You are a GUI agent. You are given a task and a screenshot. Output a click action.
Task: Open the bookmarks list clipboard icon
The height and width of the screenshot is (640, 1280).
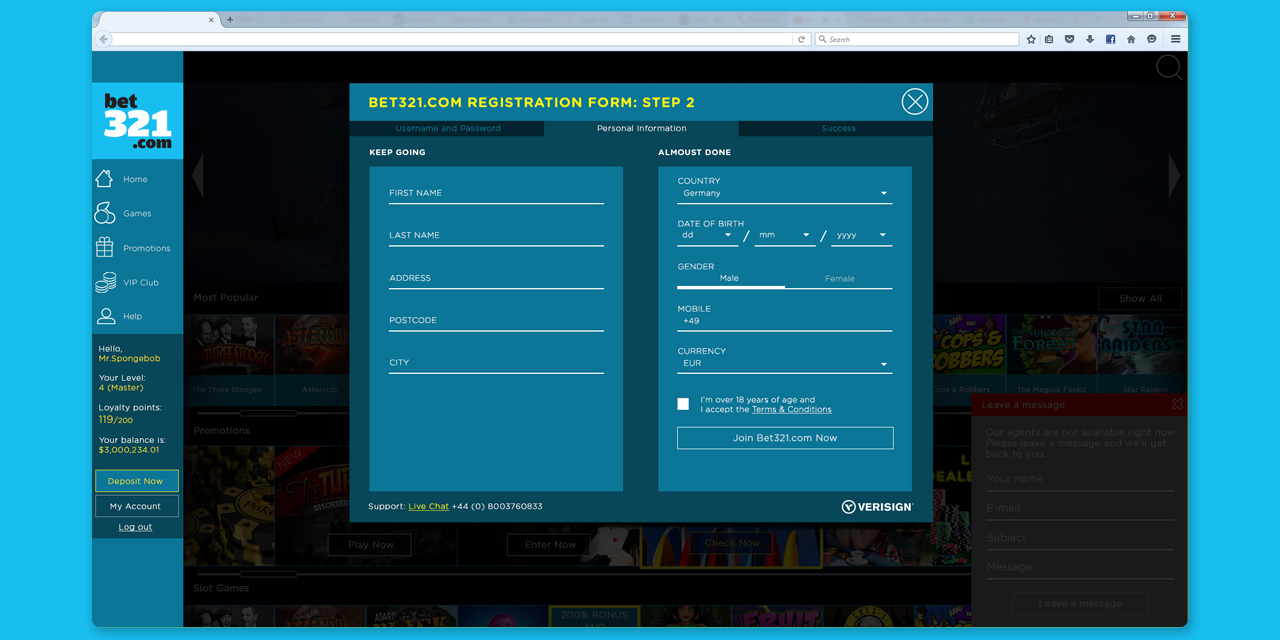coord(1049,39)
